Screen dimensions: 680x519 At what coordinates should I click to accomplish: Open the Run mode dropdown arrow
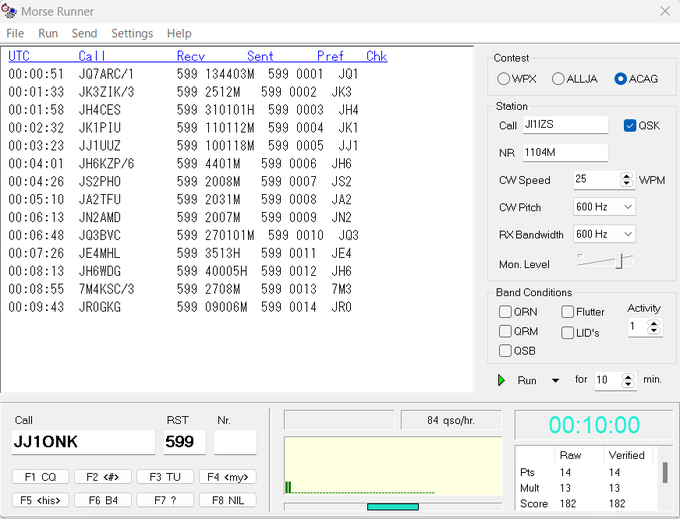click(x=555, y=381)
